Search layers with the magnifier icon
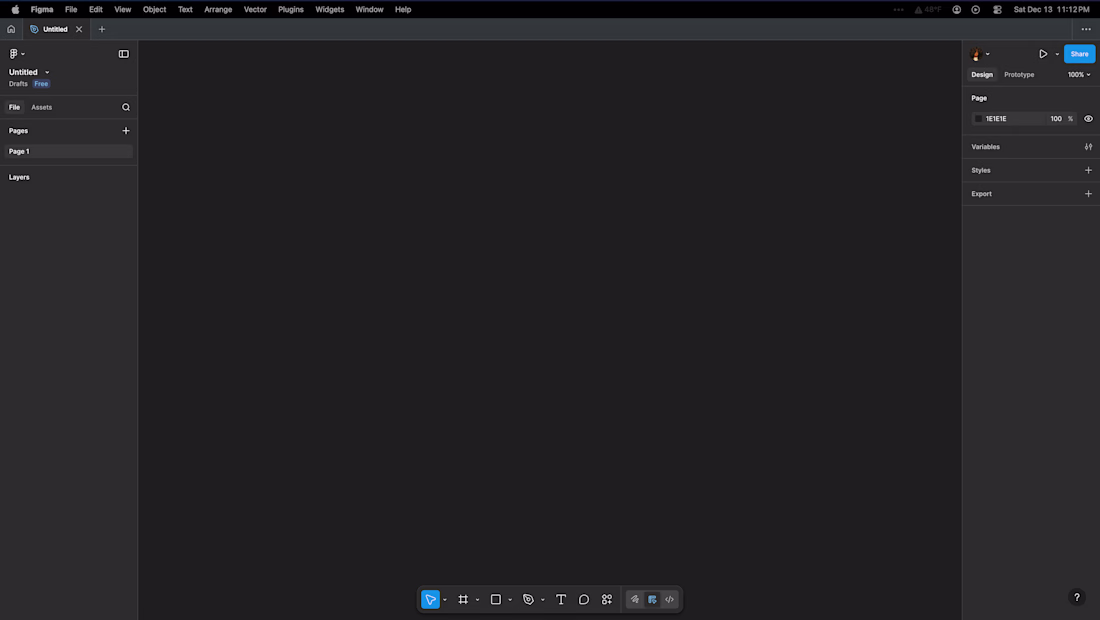The height and width of the screenshot is (620, 1100). point(126,107)
